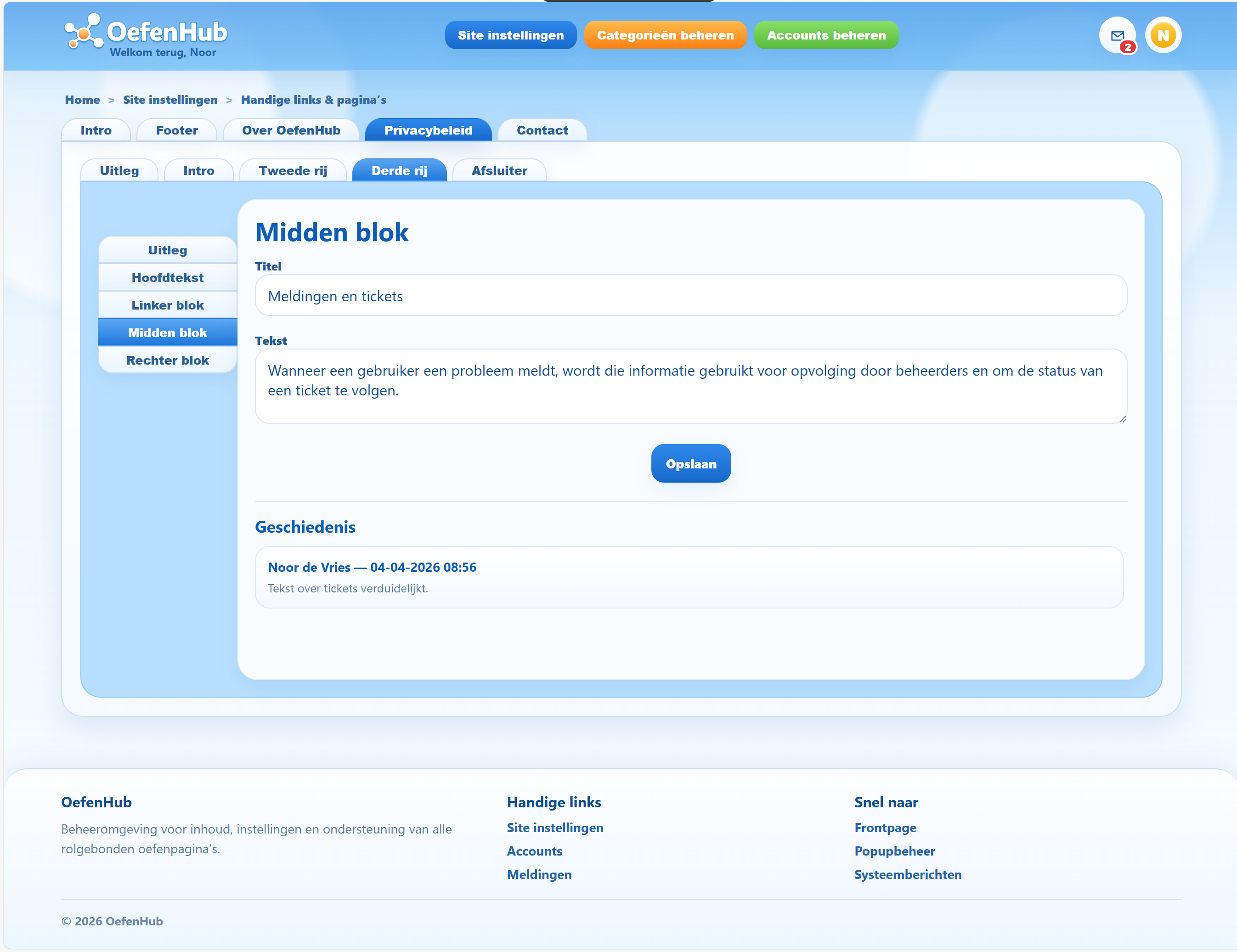The image size is (1237, 952).
Task: Open footer link Systeemberichten
Action: [907, 874]
